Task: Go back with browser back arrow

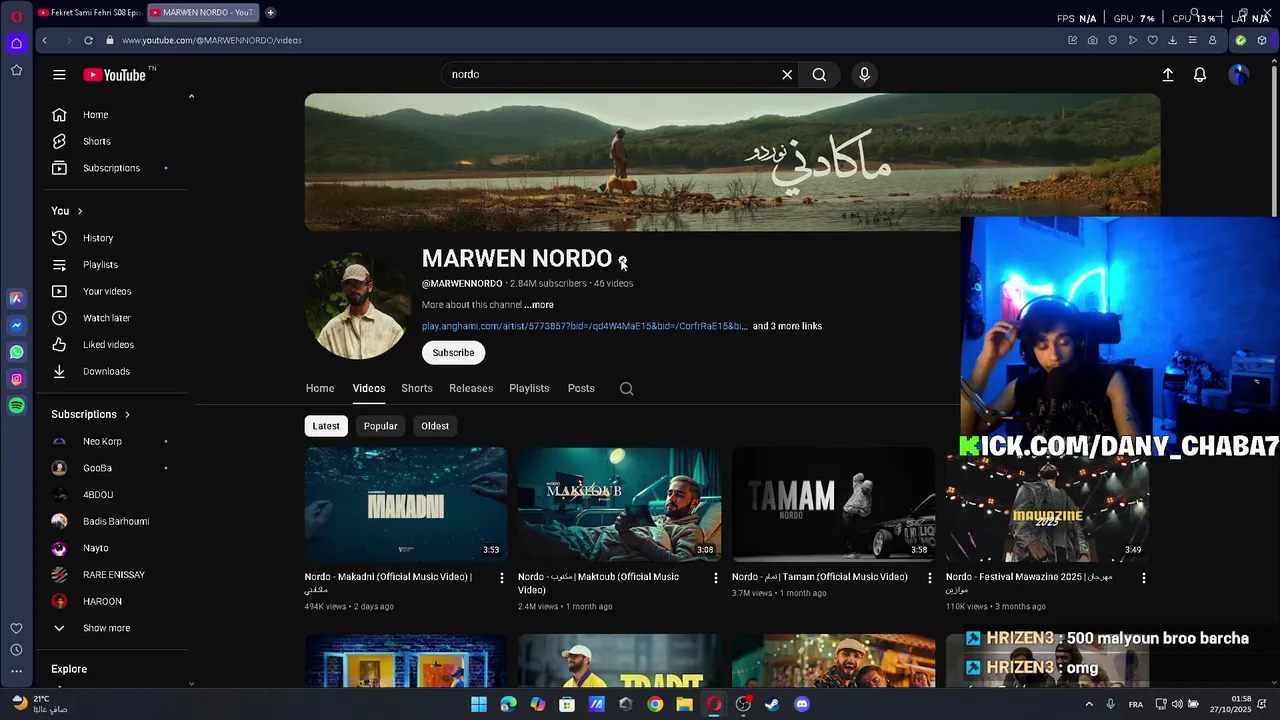Action: (x=44, y=40)
